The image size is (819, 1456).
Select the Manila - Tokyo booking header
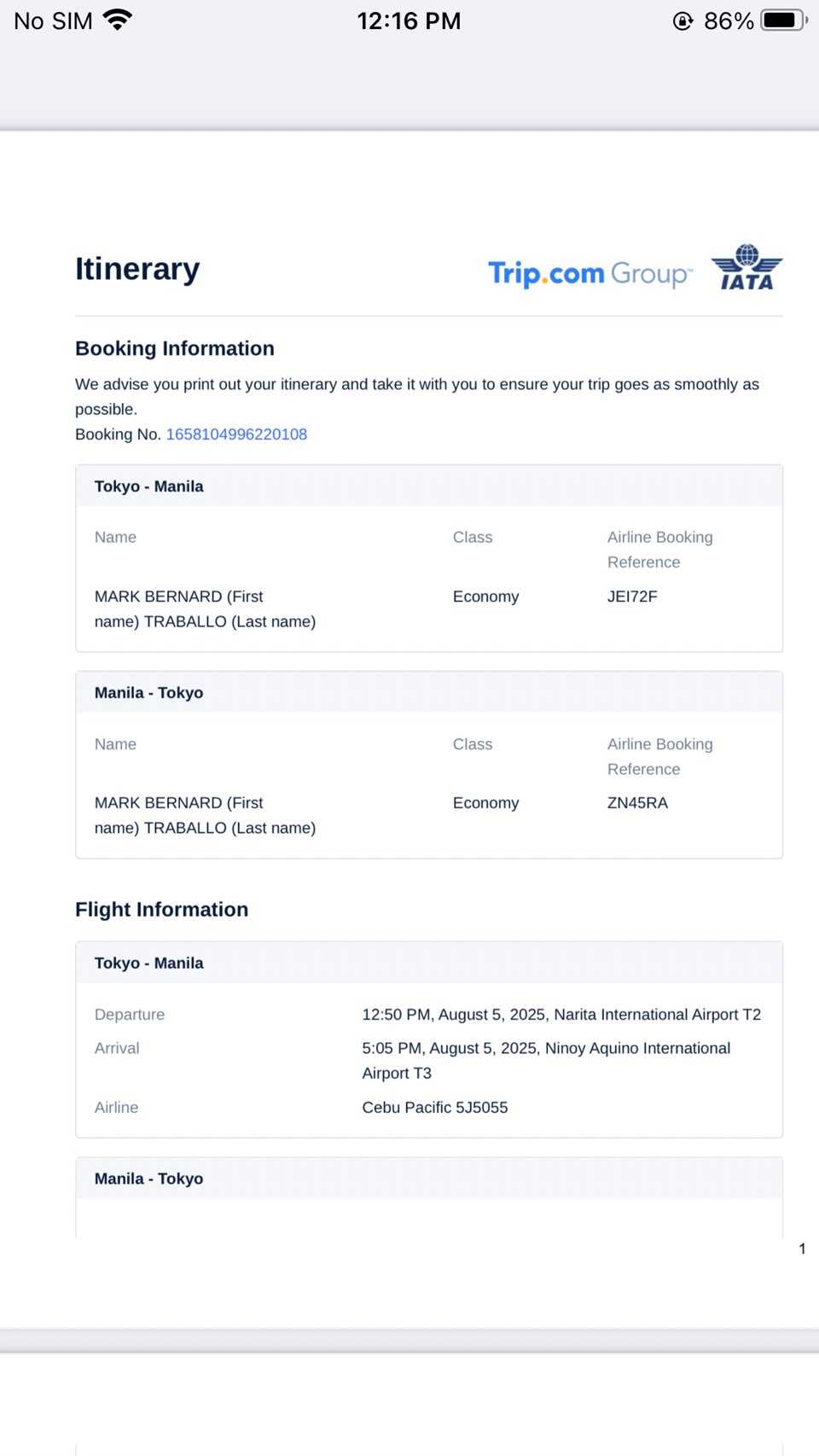(149, 693)
